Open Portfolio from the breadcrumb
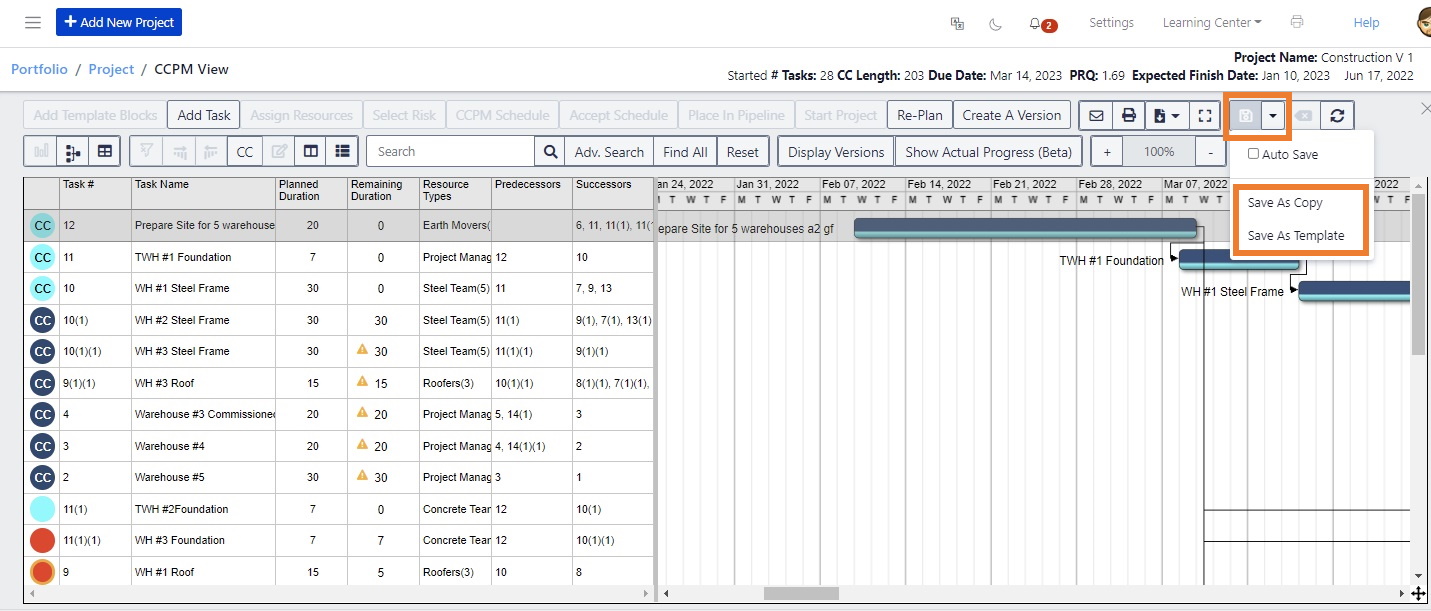 click(39, 69)
